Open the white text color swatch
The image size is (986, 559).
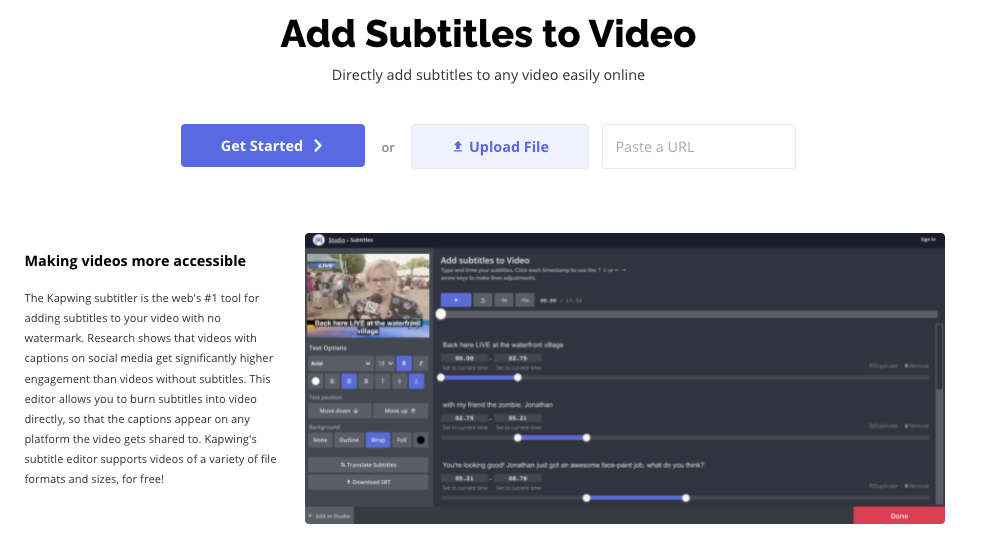point(316,381)
